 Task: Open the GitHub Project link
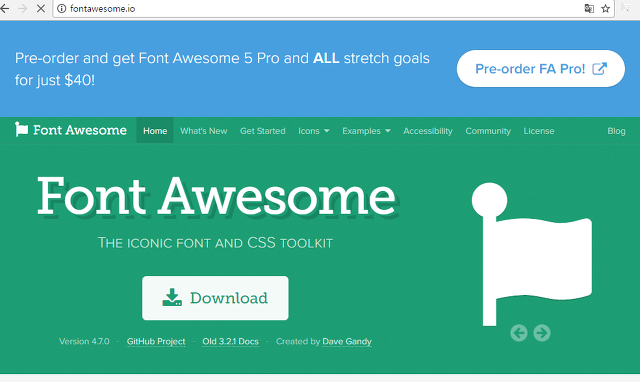[156, 341]
